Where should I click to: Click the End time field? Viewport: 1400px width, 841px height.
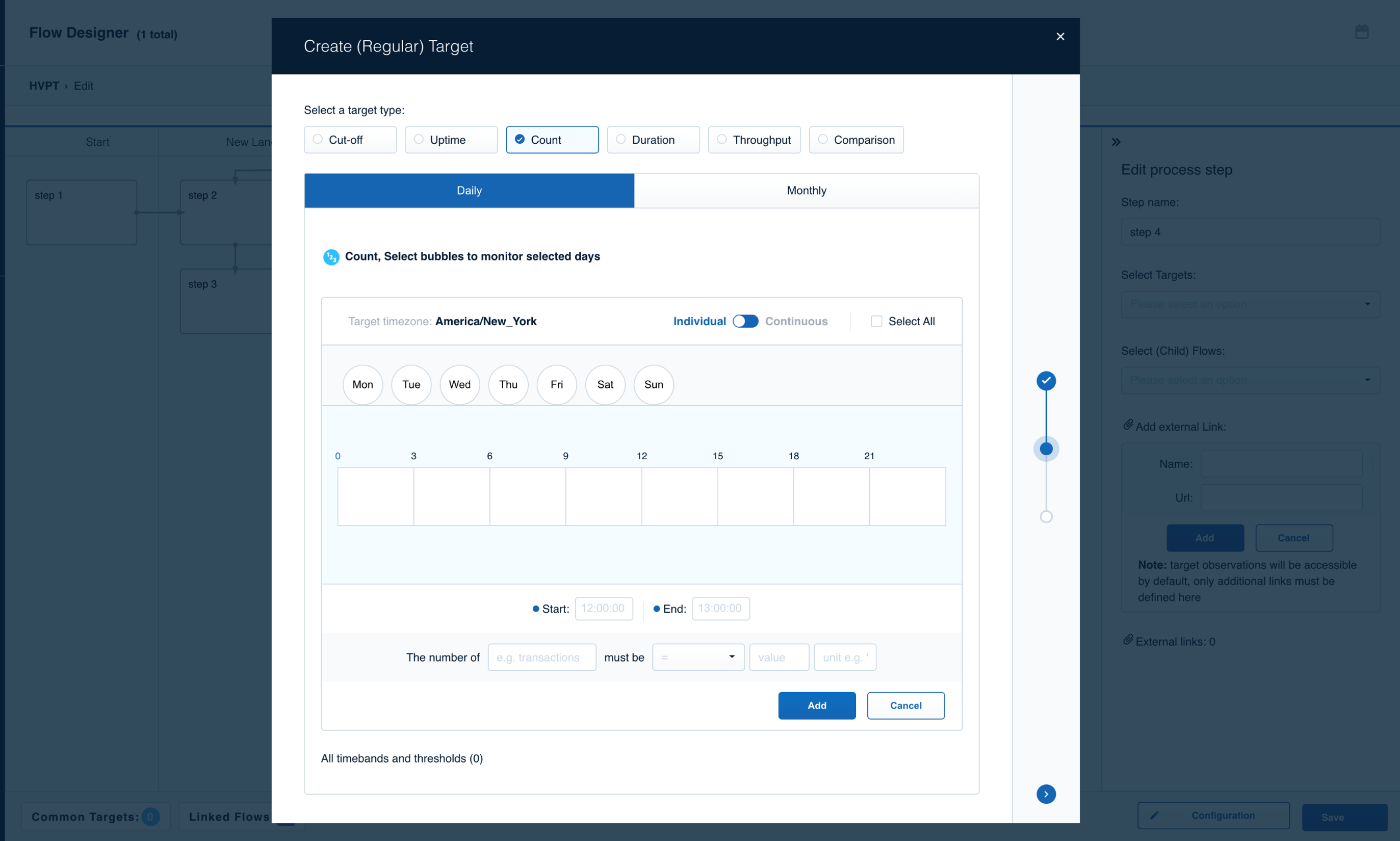point(720,608)
